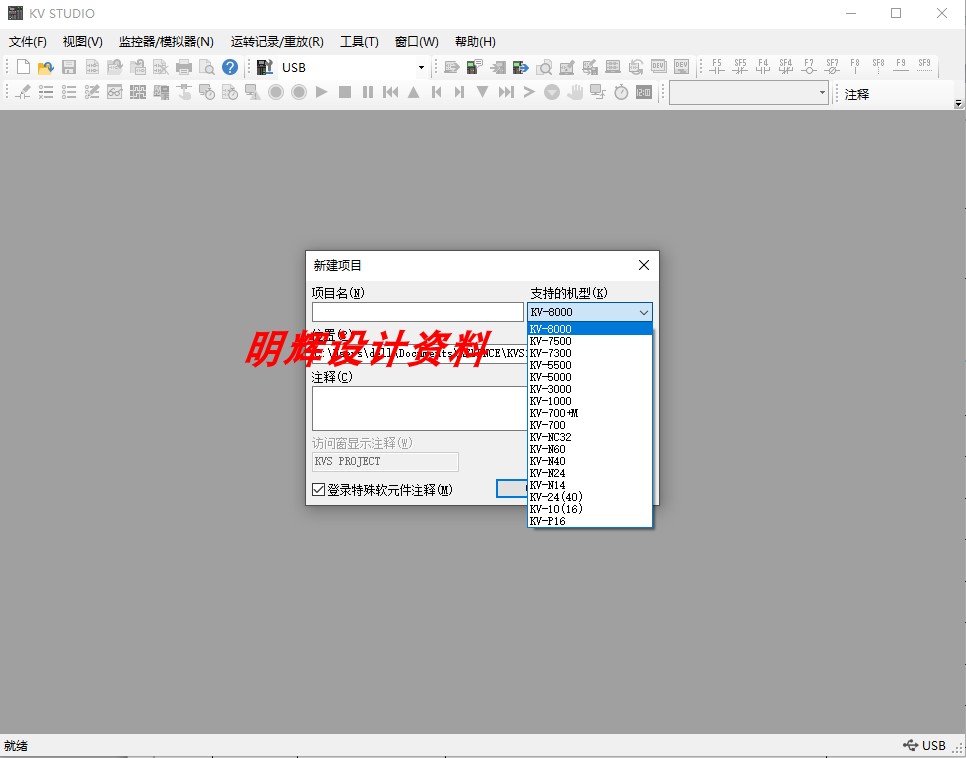The image size is (966, 758).
Task: Create a new project using the New icon
Action: pos(23,67)
